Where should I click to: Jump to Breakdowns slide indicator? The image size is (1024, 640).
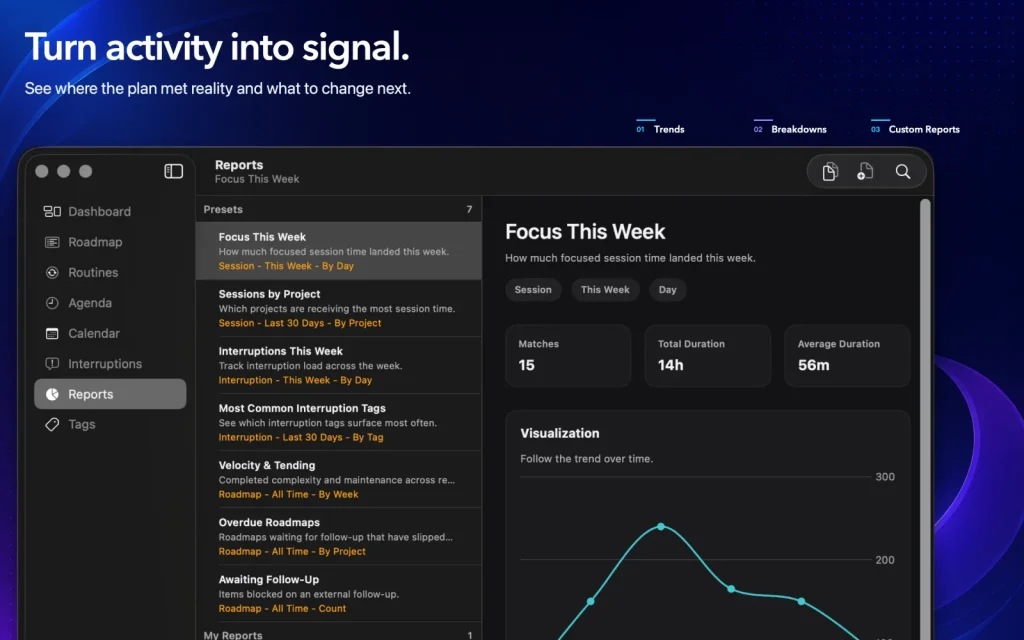click(x=790, y=128)
